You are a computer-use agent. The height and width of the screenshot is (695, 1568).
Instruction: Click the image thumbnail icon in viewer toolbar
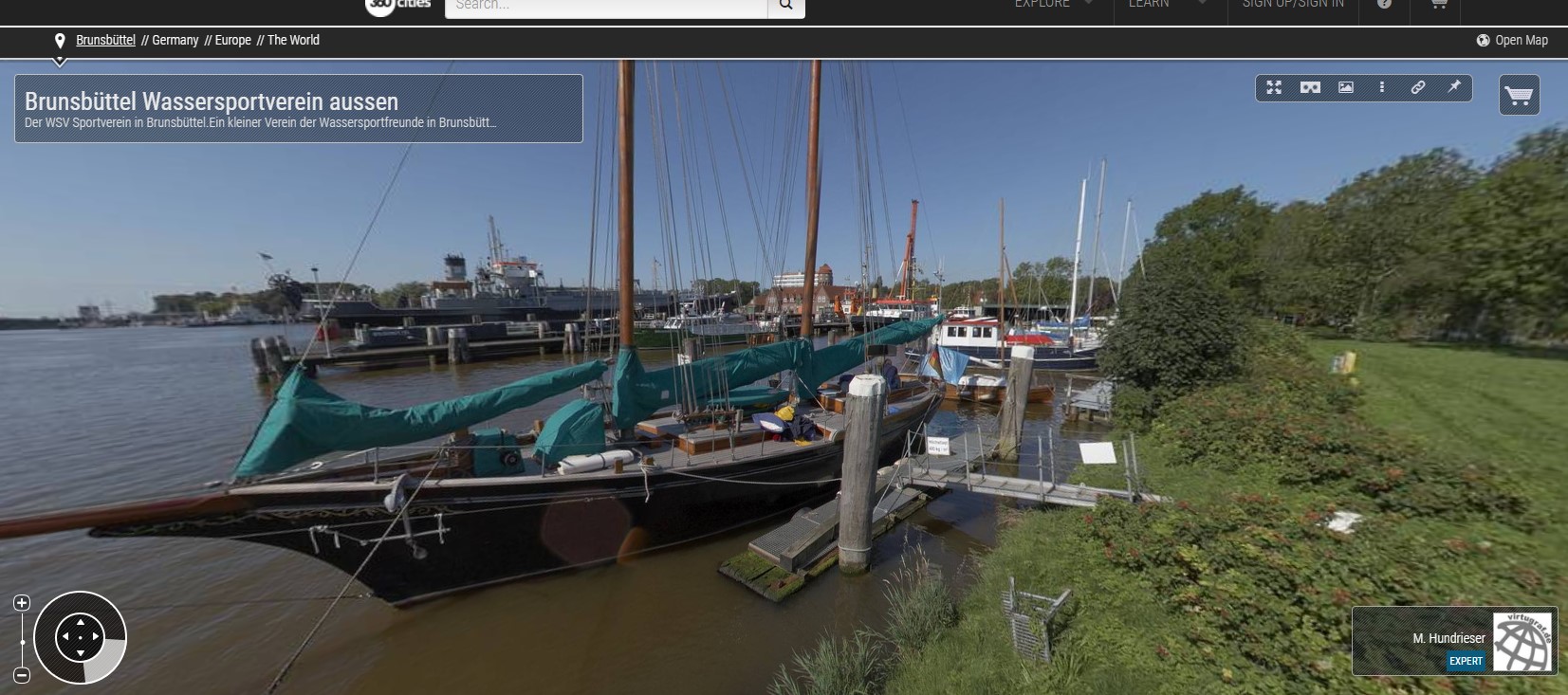(x=1346, y=87)
